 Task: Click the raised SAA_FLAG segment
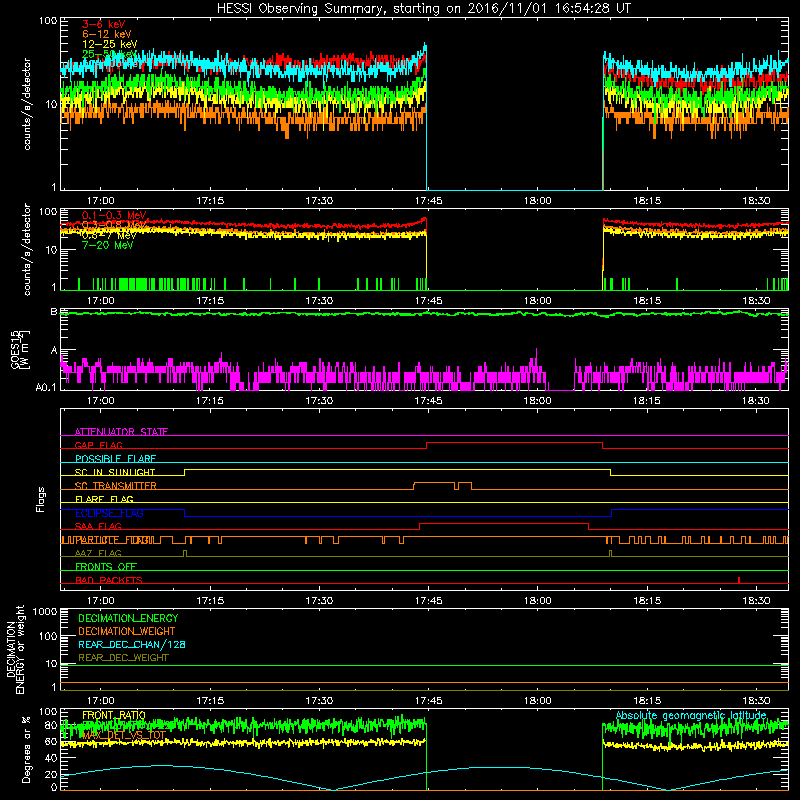tap(504, 523)
